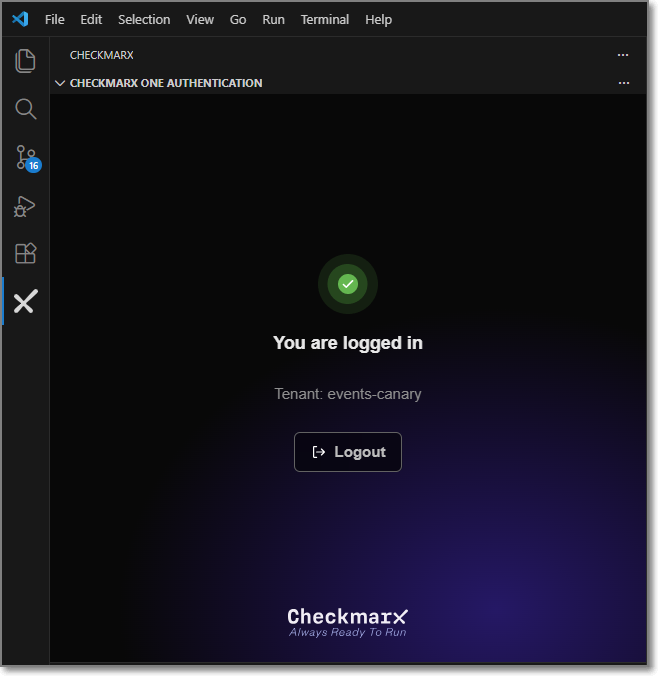Open the Go menu
This screenshot has width=658, height=676.
click(x=238, y=19)
